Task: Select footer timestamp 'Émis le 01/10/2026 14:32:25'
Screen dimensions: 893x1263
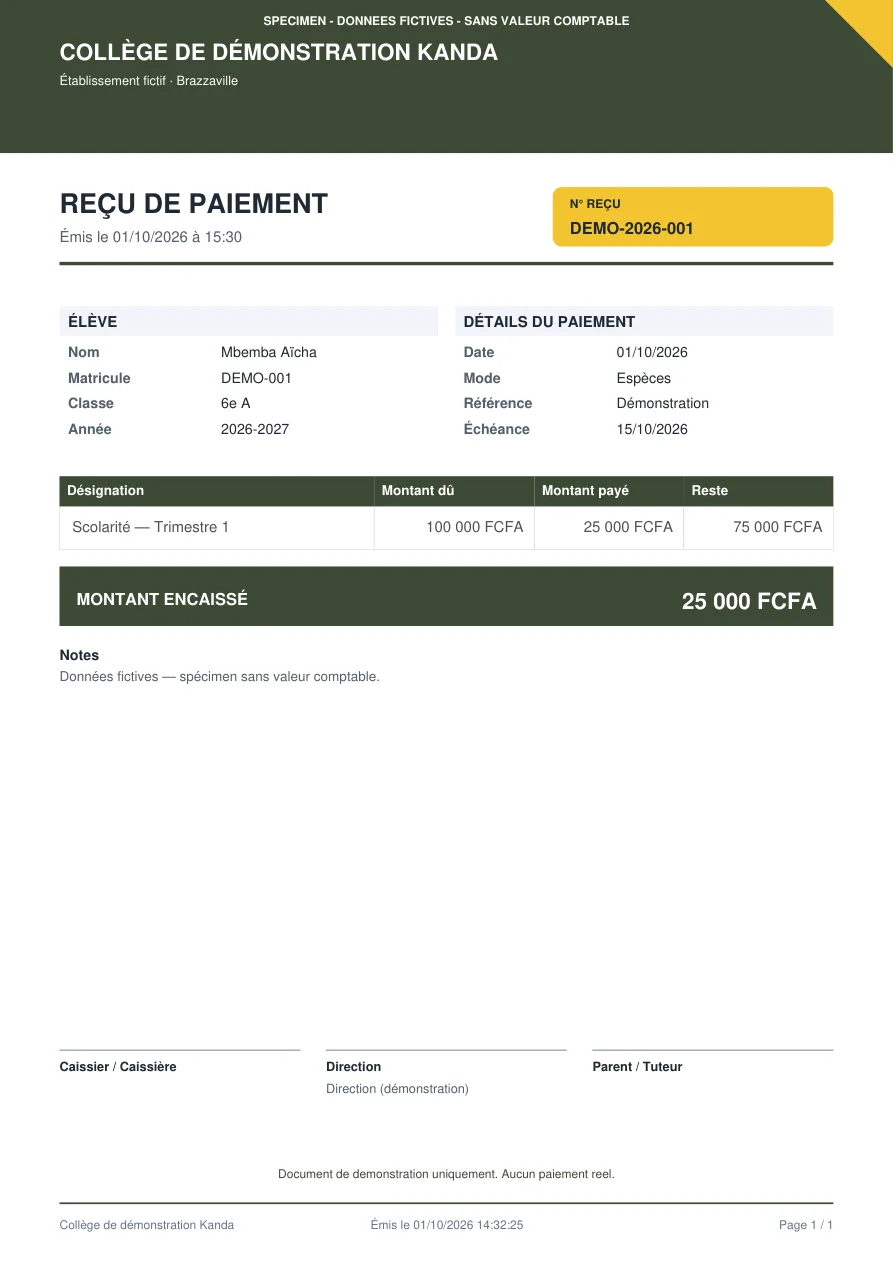Action: click(447, 1225)
